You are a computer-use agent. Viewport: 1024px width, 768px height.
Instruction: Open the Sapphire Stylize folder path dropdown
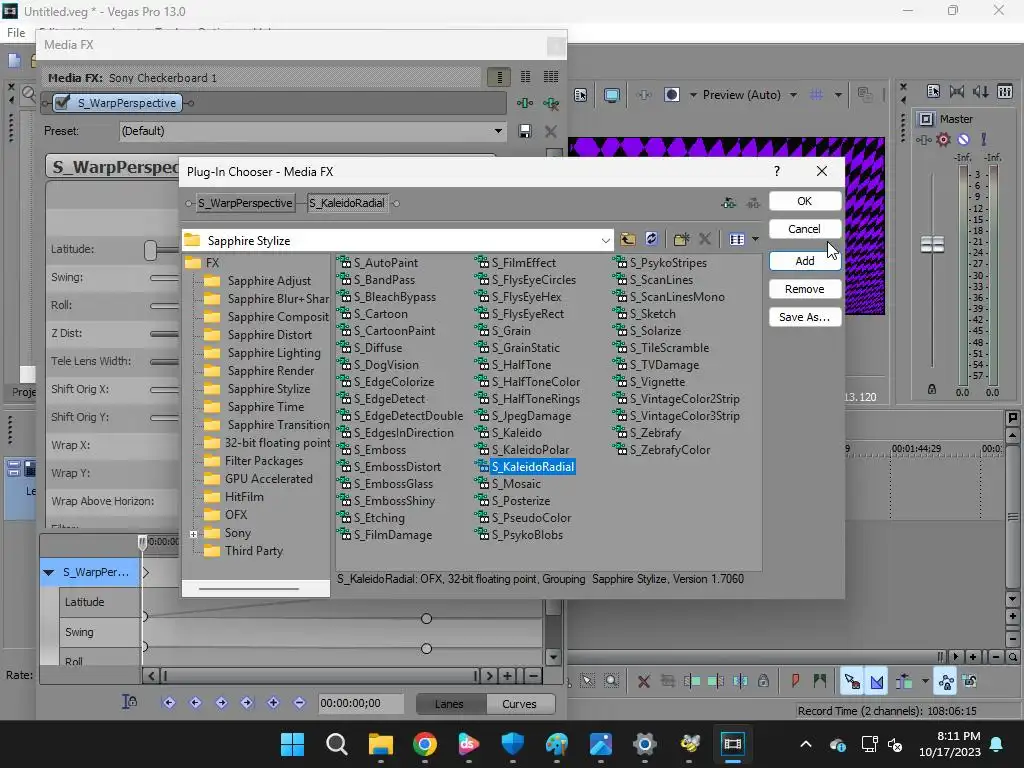click(x=605, y=240)
